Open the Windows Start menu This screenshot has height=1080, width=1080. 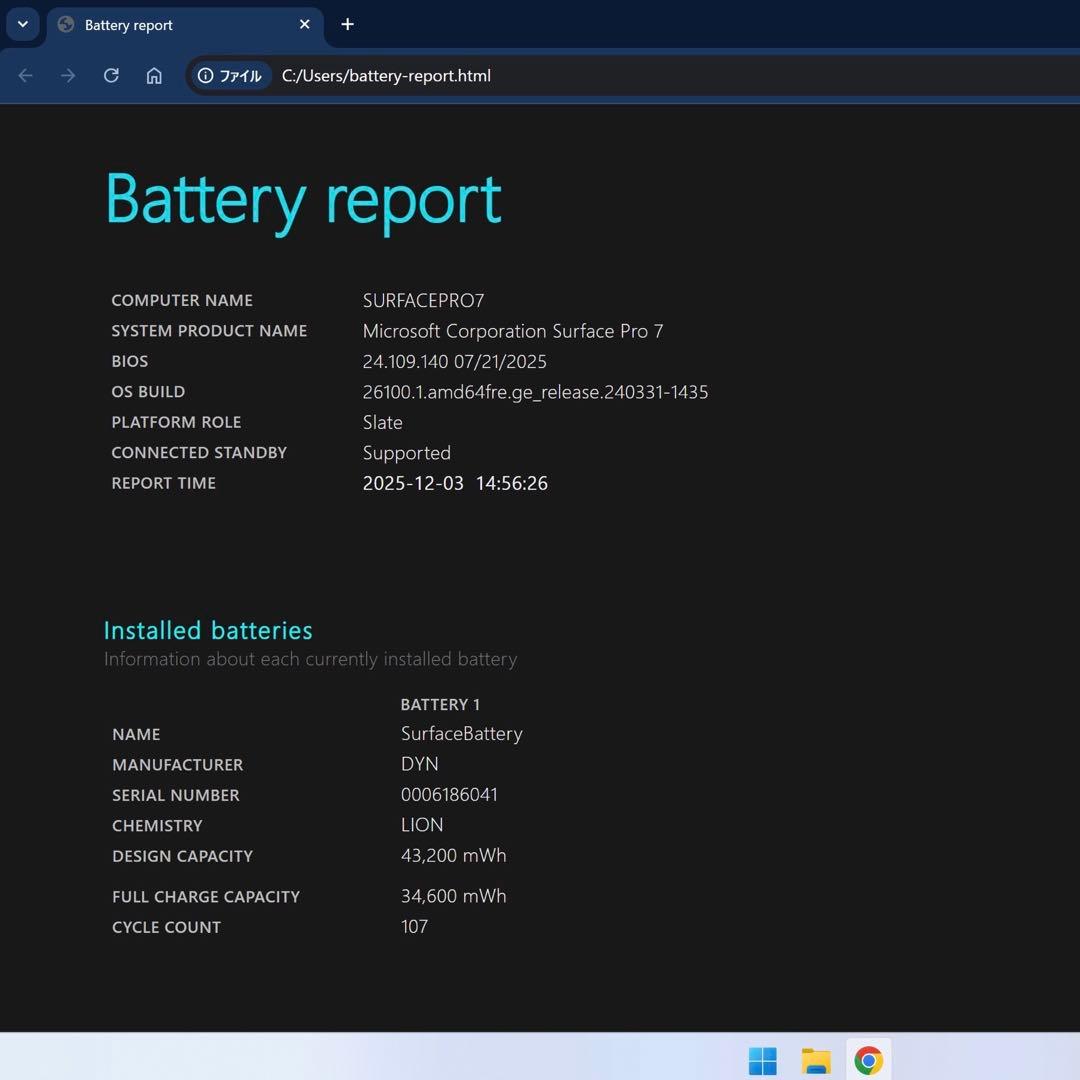click(763, 1059)
